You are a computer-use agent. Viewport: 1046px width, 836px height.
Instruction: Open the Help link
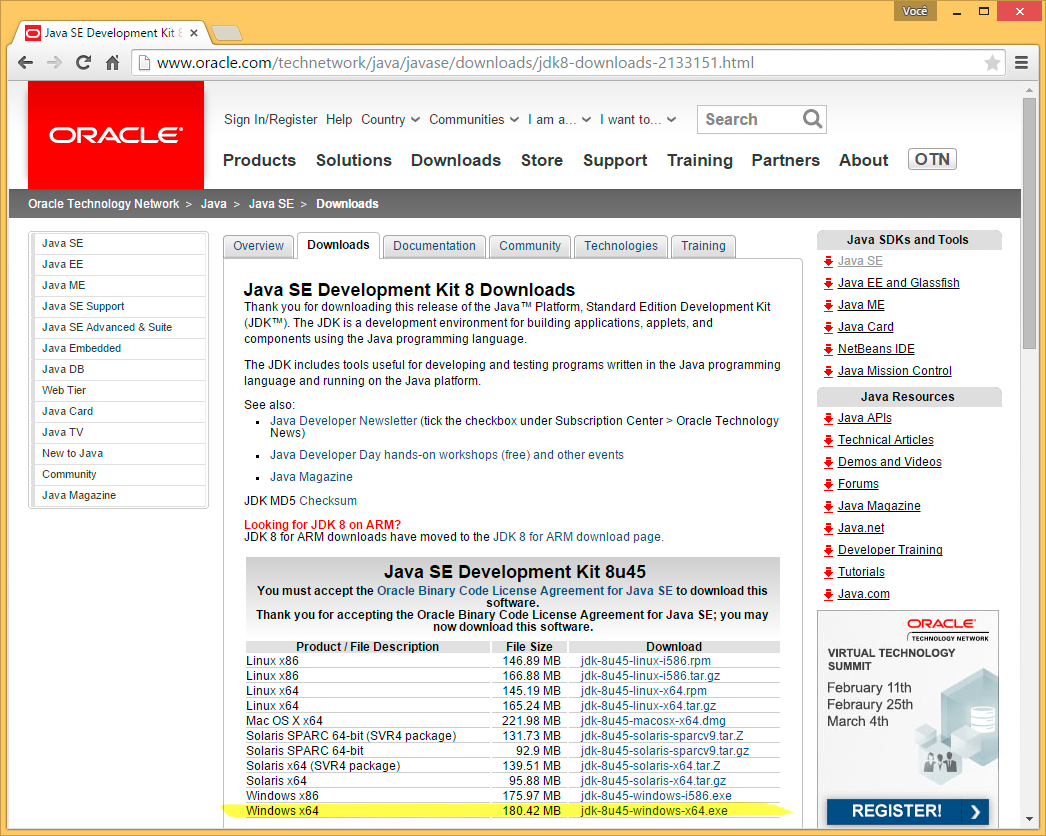click(339, 119)
